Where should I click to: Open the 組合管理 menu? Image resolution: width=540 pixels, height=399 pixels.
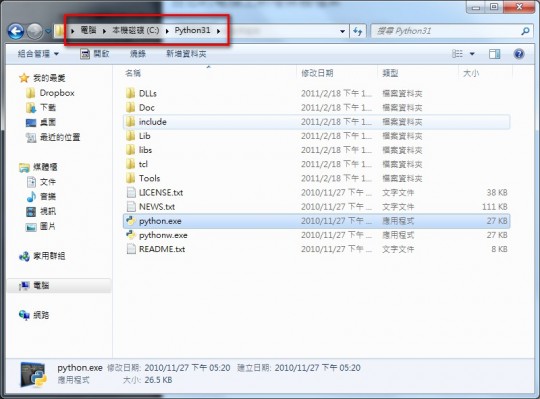38,54
